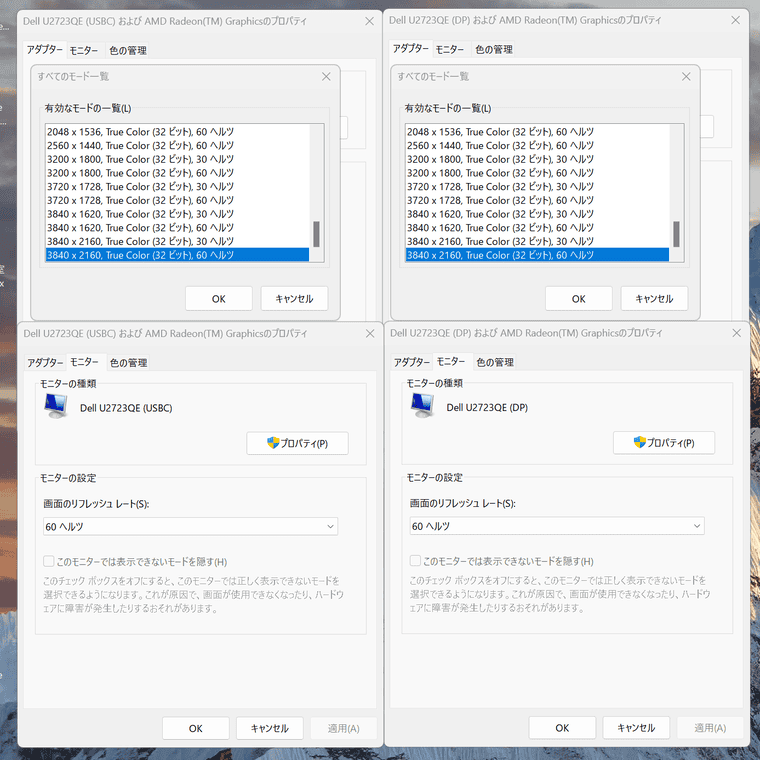Select 3200 x 1800 60 ヘルツ in DP list
The width and height of the screenshot is (760, 760).
(538, 173)
